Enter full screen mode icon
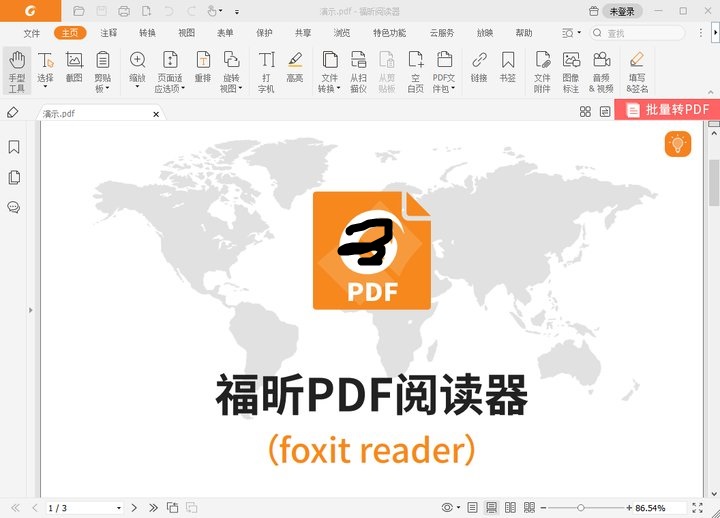Screen dimensions: 720x518 click(697, 507)
